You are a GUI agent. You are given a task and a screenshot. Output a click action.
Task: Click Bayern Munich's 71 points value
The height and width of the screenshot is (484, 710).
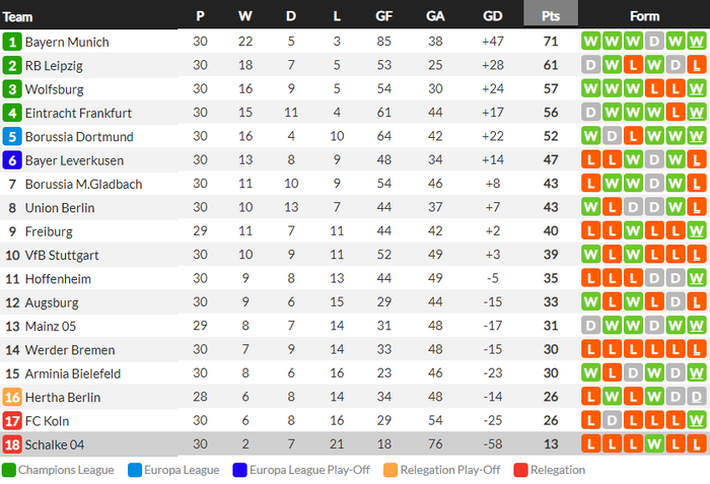[x=550, y=42]
